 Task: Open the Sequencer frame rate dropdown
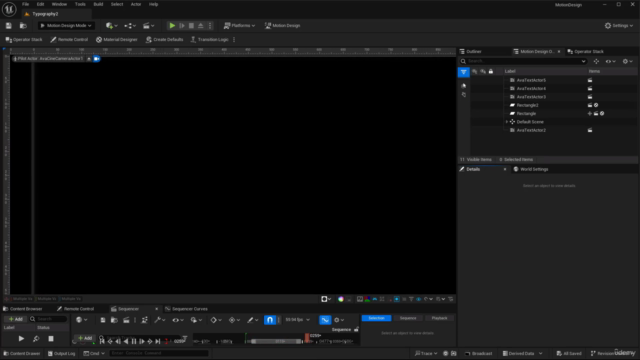(298, 320)
